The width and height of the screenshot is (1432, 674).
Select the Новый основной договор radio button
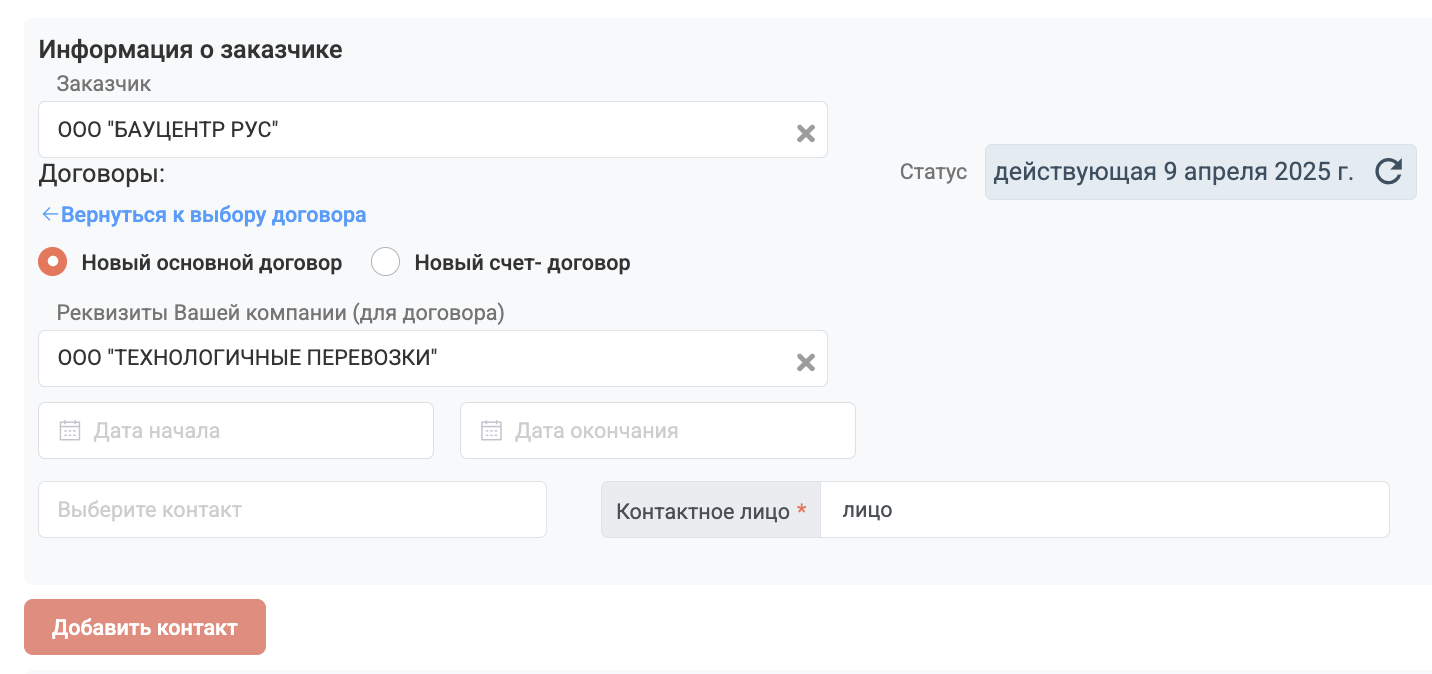click(x=53, y=262)
